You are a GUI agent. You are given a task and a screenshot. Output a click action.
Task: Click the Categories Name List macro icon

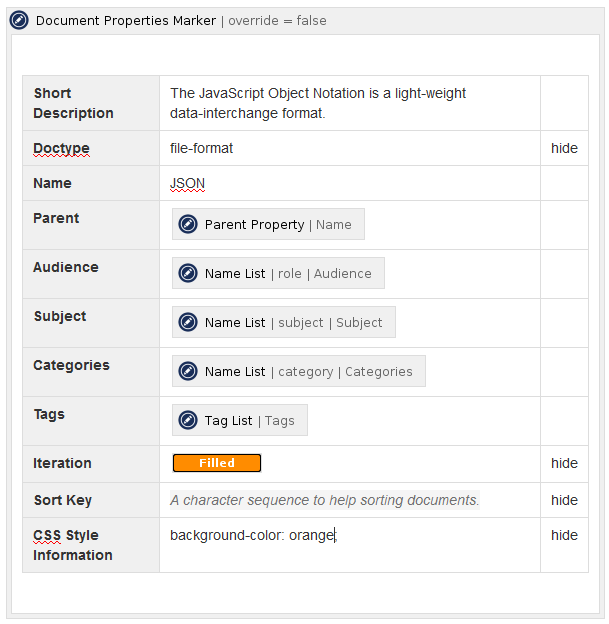tap(187, 371)
